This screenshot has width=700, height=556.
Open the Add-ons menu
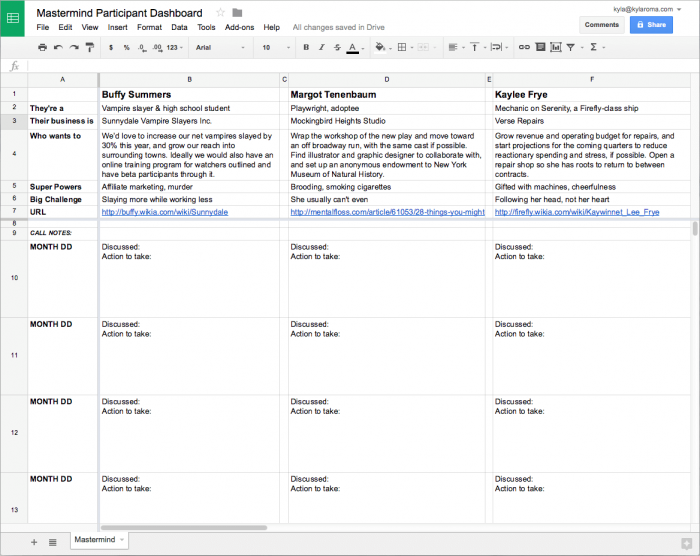tap(239, 27)
